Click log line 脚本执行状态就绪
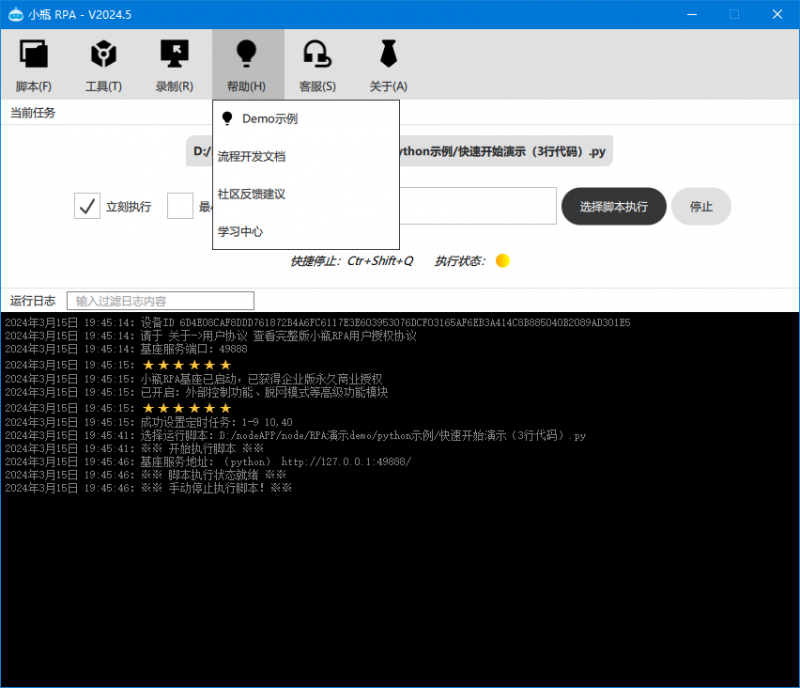Viewport: 800px width, 688px height. (x=145, y=475)
